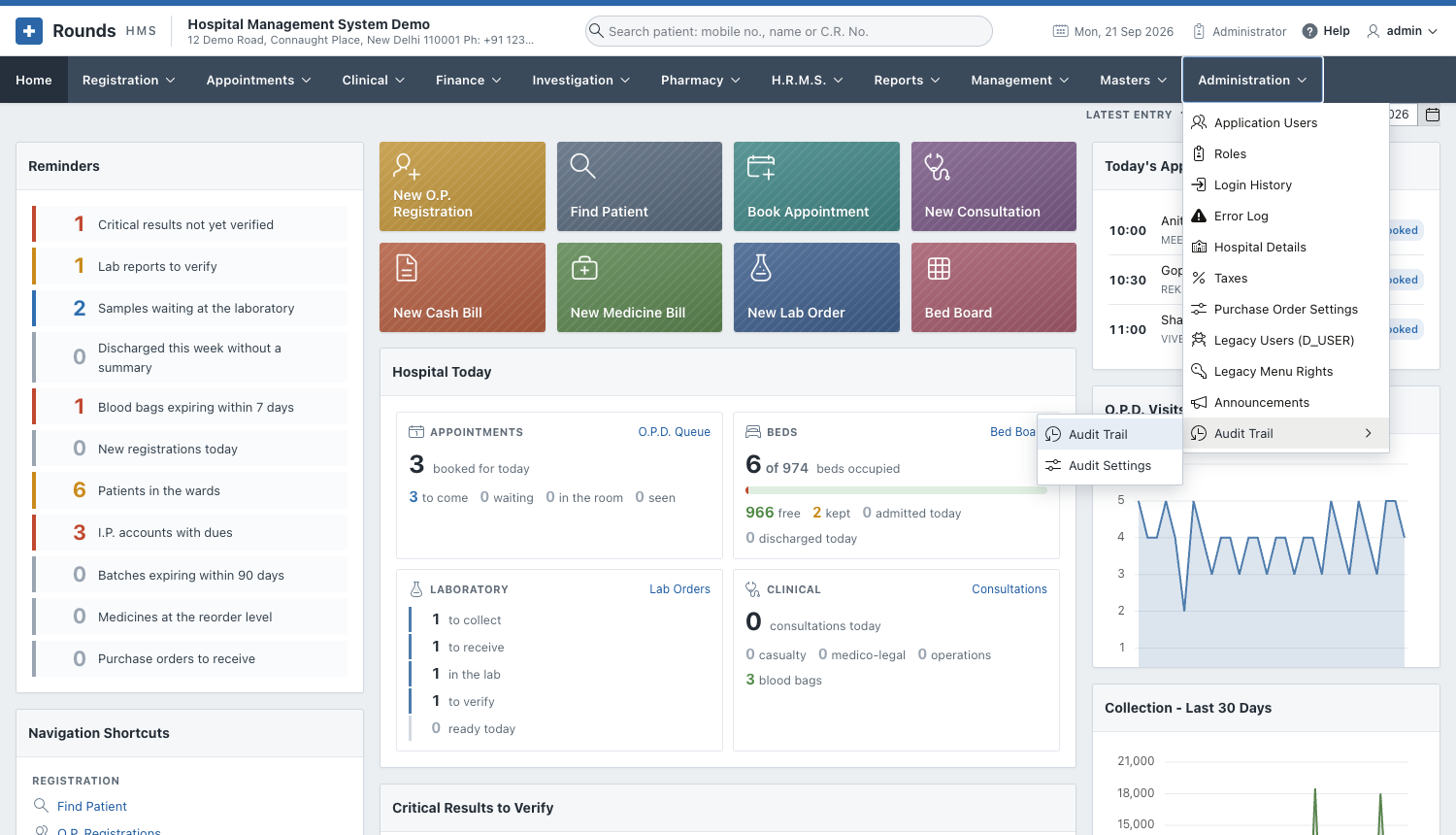Click the Rounds HMS logo icon
Viewport: 1456px width, 835px height.
[x=29, y=31]
